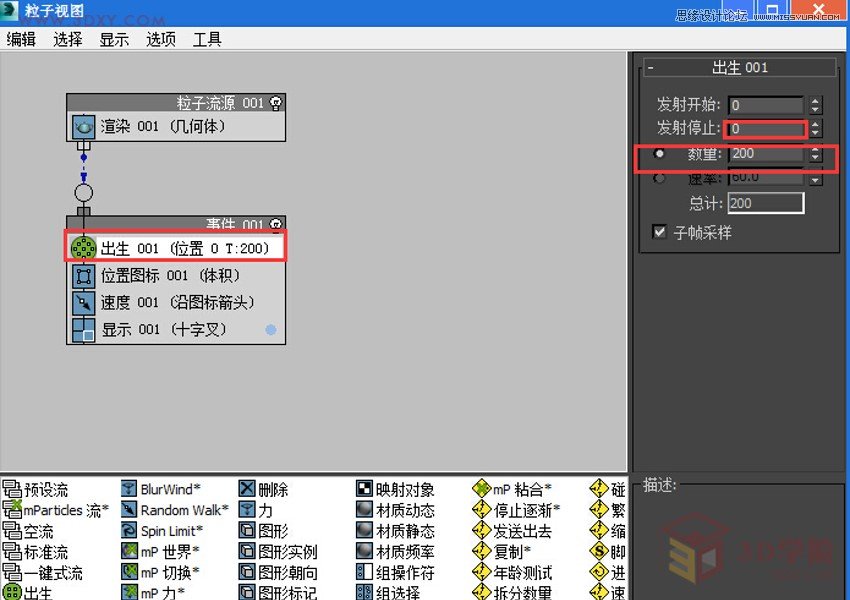Pick mP 世界 operator from the depot
850x600 pixels.
[x=160, y=552]
